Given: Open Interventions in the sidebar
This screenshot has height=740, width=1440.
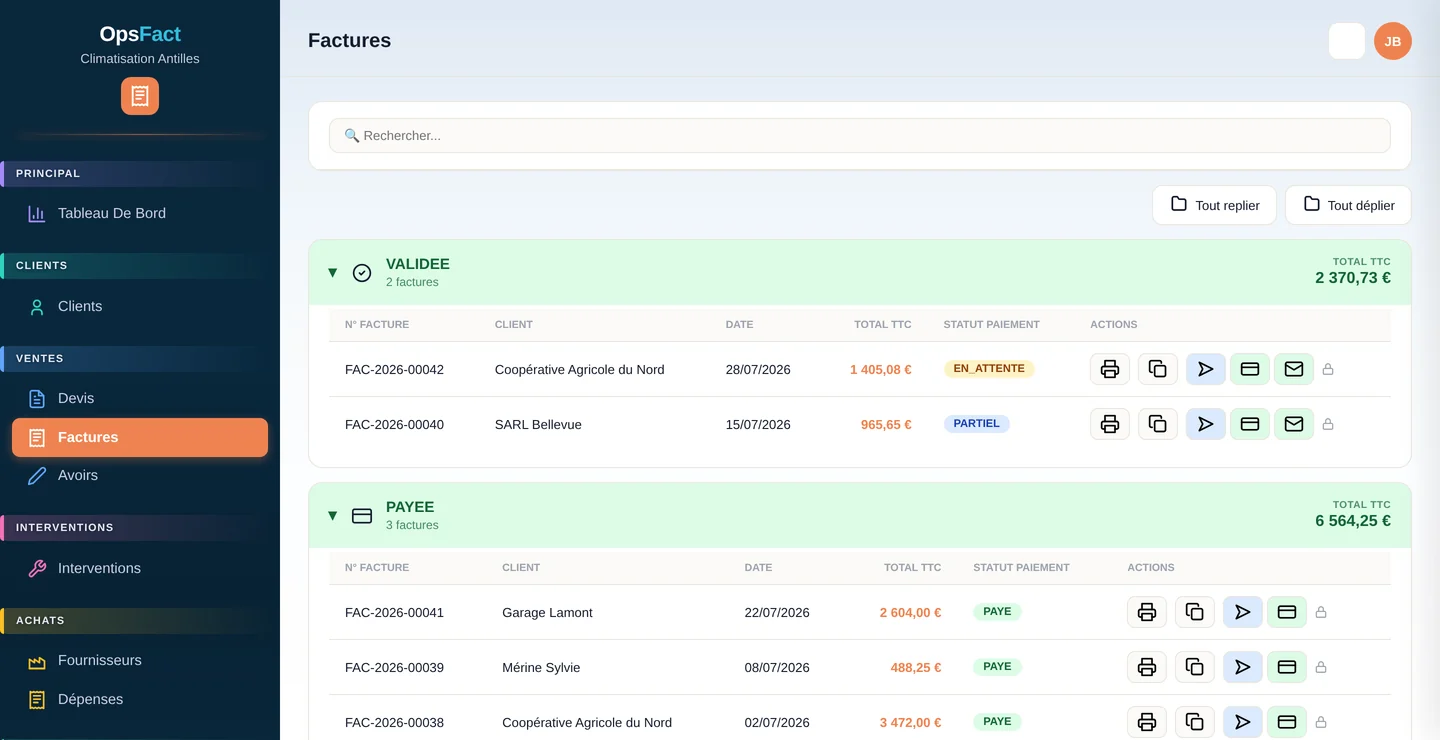Looking at the screenshot, I should coord(140,568).
